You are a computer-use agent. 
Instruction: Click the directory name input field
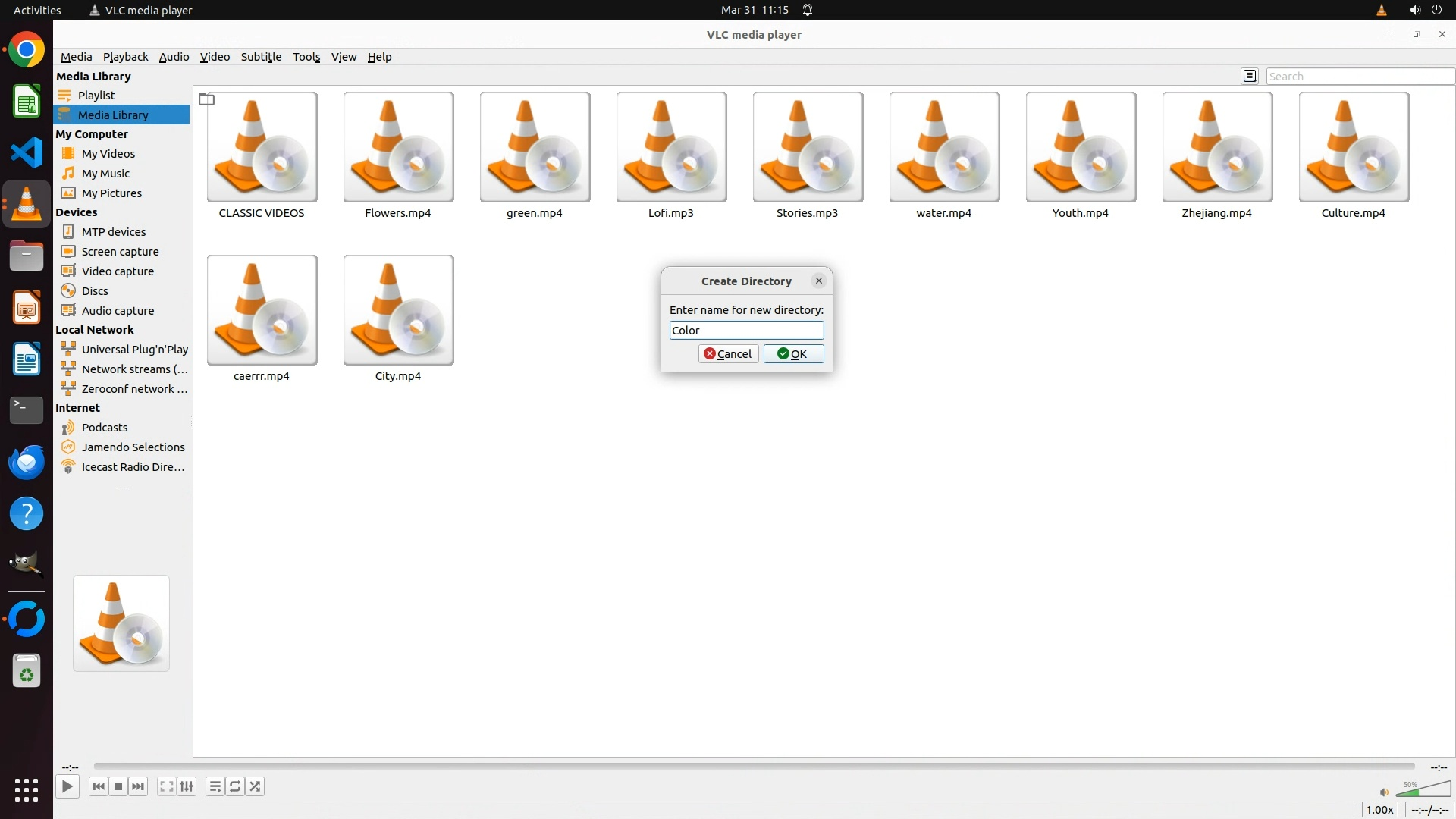(x=746, y=331)
